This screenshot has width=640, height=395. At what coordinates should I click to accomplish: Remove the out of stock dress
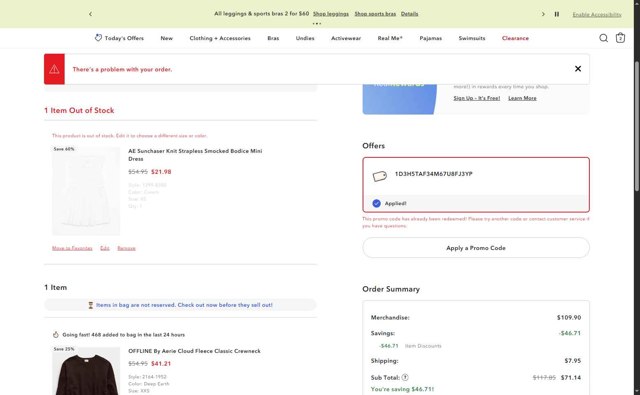pos(126,248)
